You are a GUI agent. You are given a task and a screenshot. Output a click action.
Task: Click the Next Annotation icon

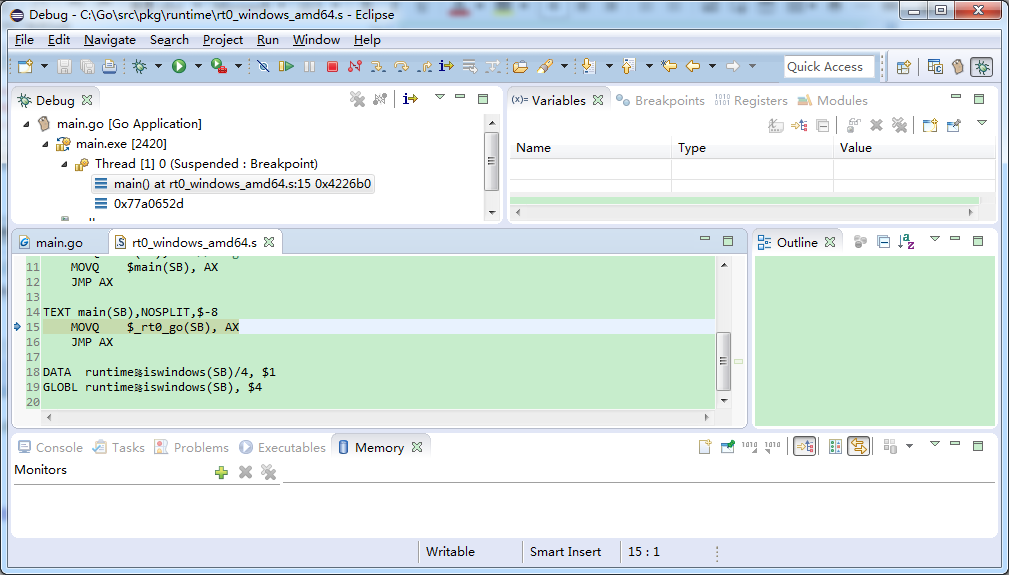pos(588,66)
